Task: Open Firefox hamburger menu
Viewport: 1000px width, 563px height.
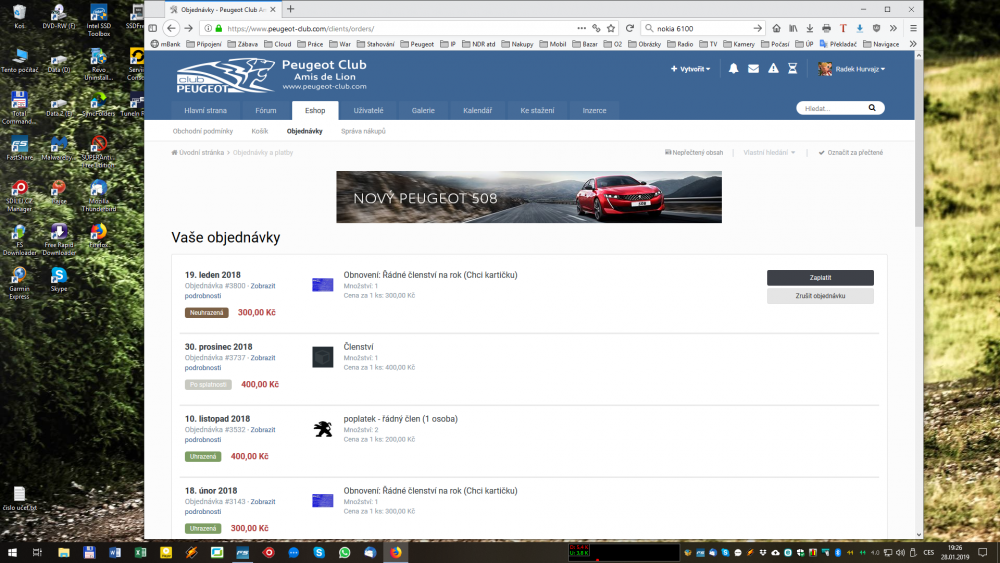Action: (913, 28)
